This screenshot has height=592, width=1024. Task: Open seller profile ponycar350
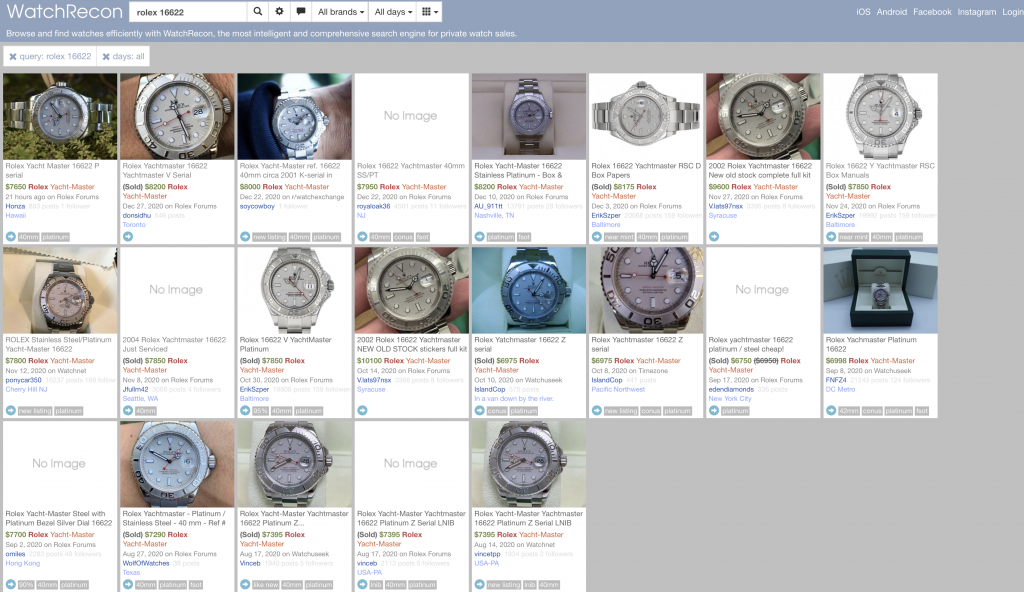24,380
